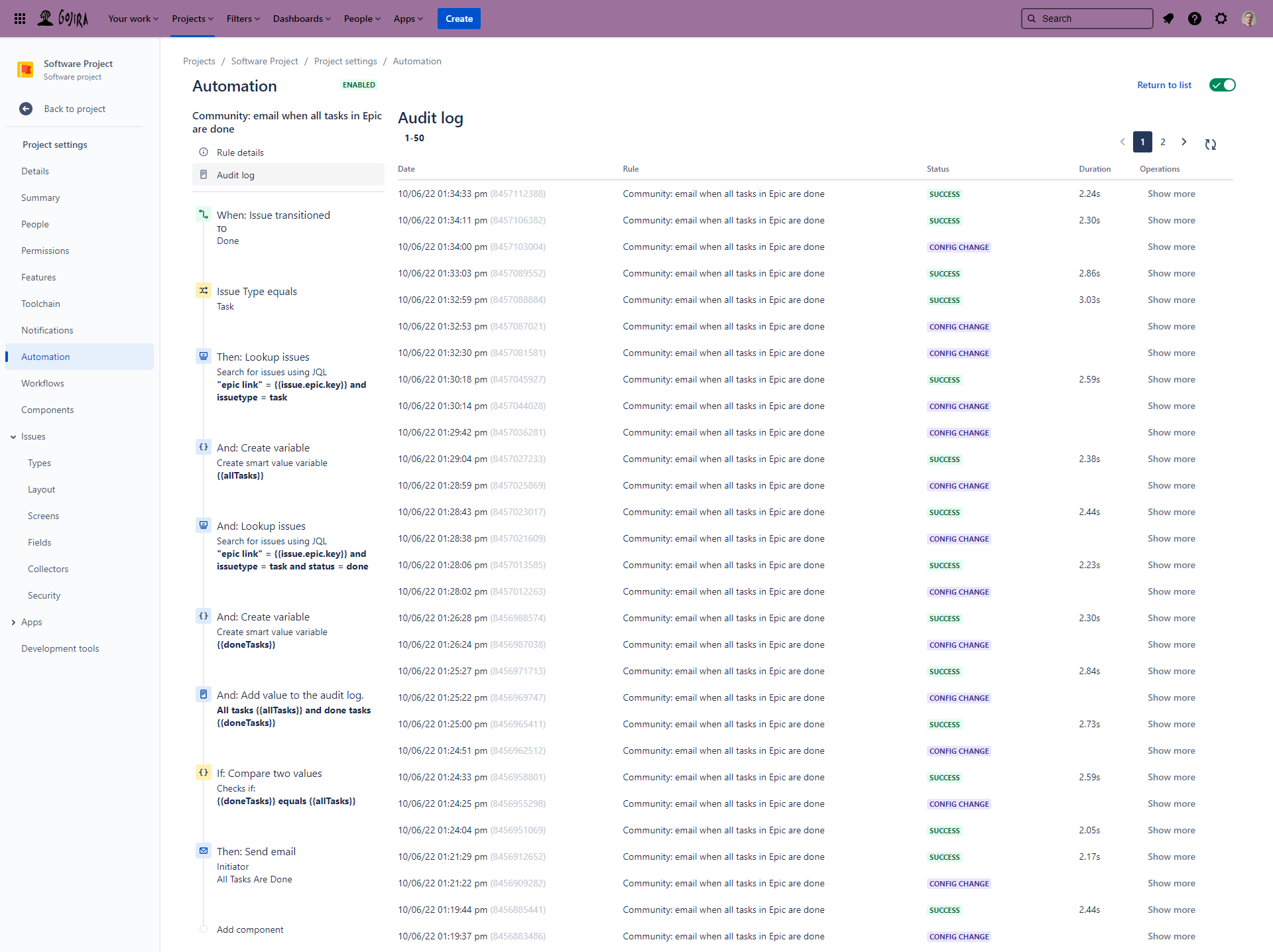Open the app switcher grid icon
This screenshot has width=1273, height=952.
20,19
